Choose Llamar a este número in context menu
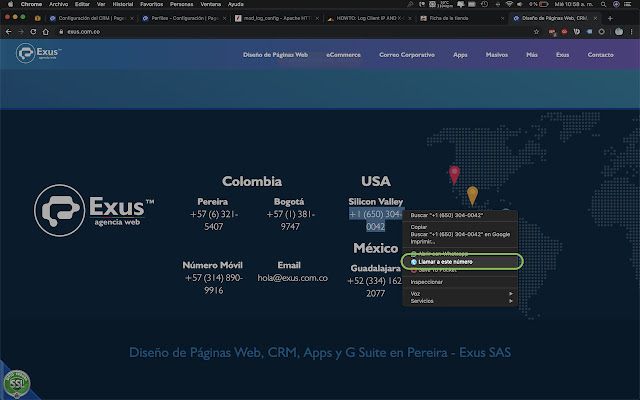This screenshot has width=640, height=400. (460, 262)
